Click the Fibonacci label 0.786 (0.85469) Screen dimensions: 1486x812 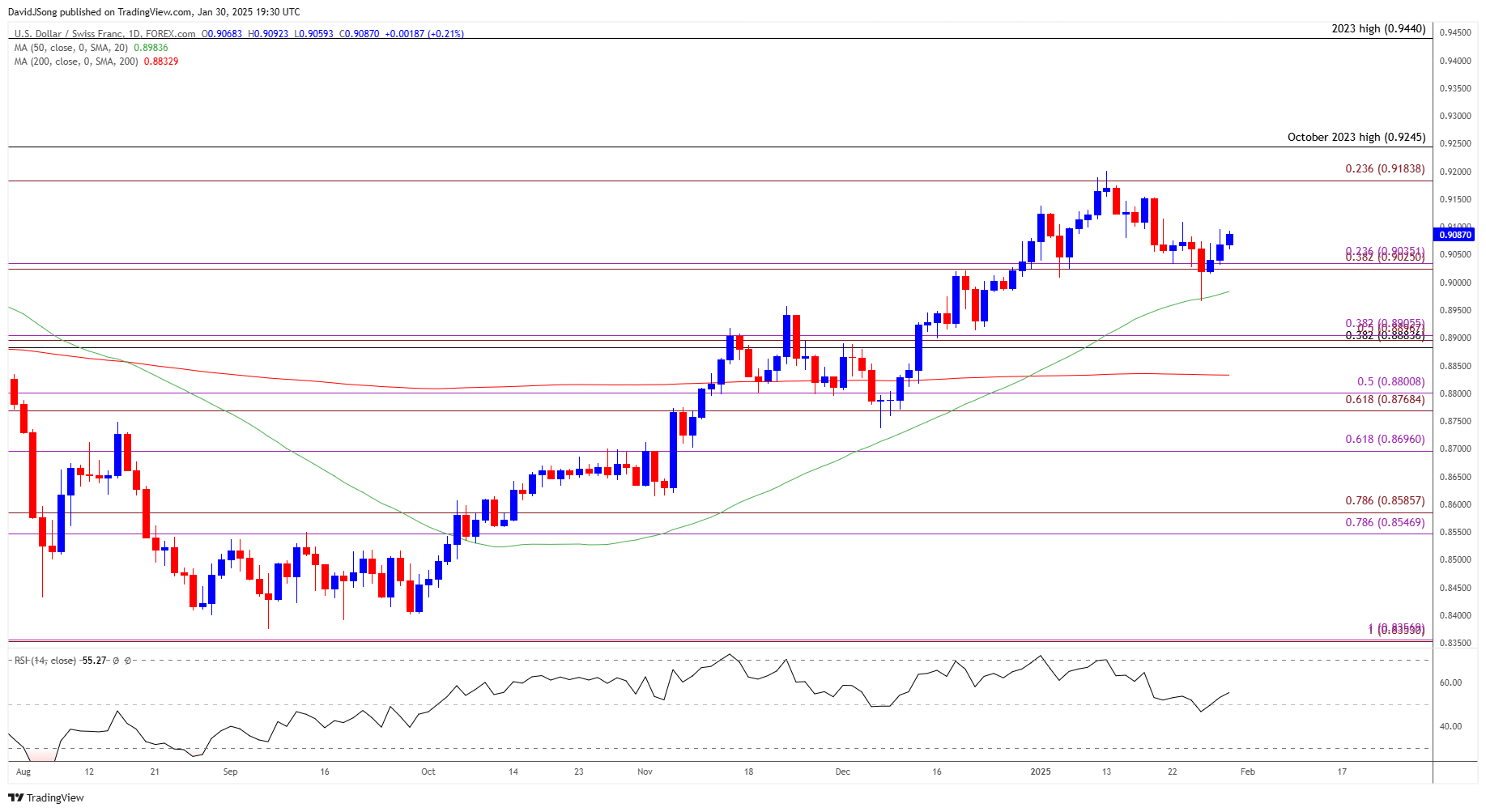(x=1385, y=522)
